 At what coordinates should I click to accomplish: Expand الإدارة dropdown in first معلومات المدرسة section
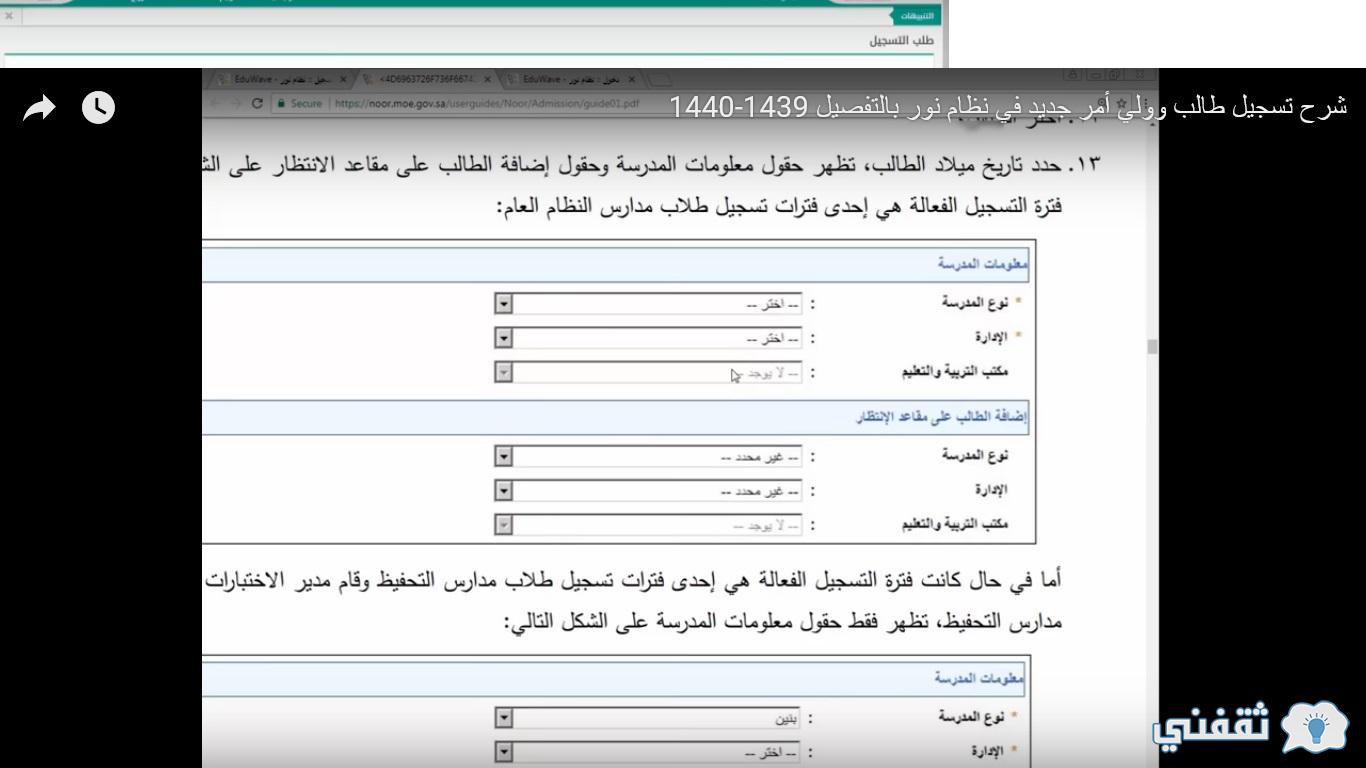pos(504,338)
